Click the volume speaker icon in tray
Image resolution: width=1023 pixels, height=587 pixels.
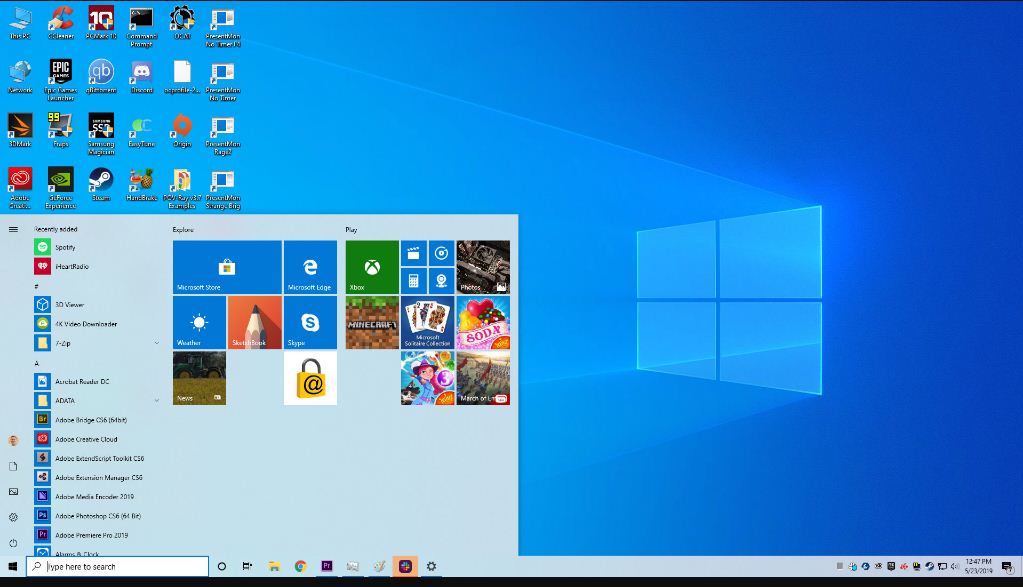(x=955, y=566)
